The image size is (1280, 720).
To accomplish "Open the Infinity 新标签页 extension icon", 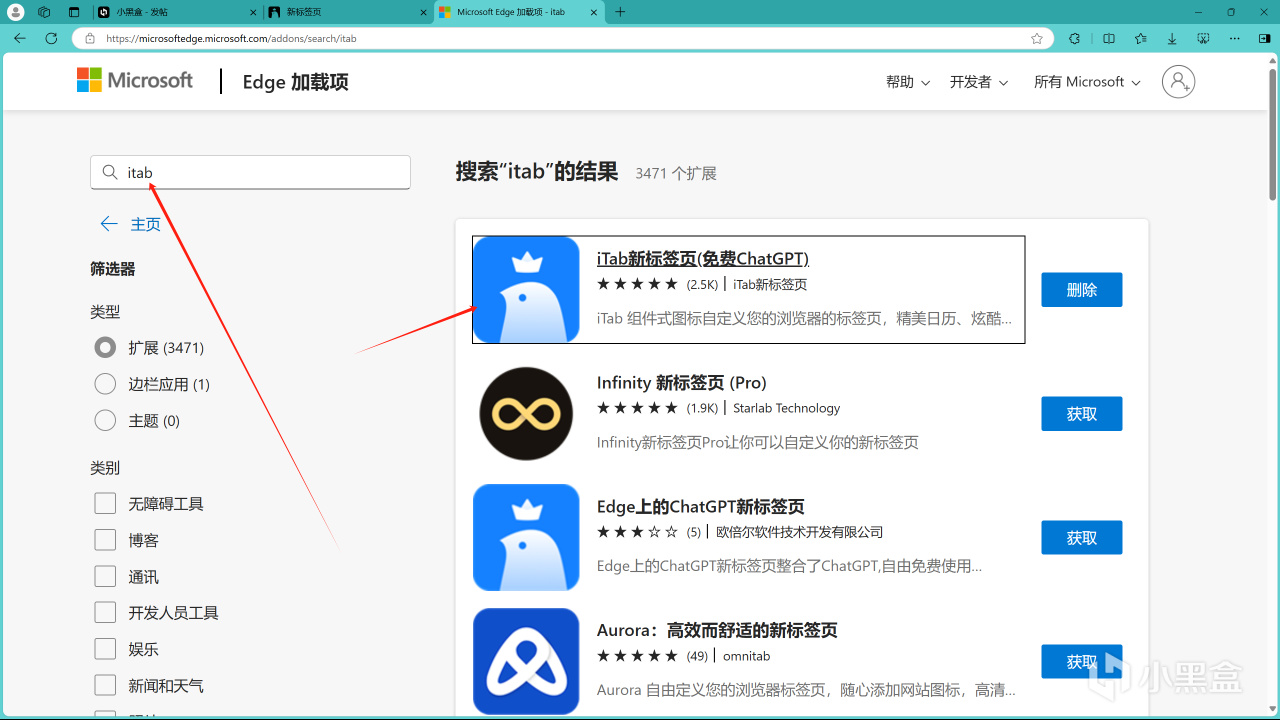I will (x=526, y=414).
